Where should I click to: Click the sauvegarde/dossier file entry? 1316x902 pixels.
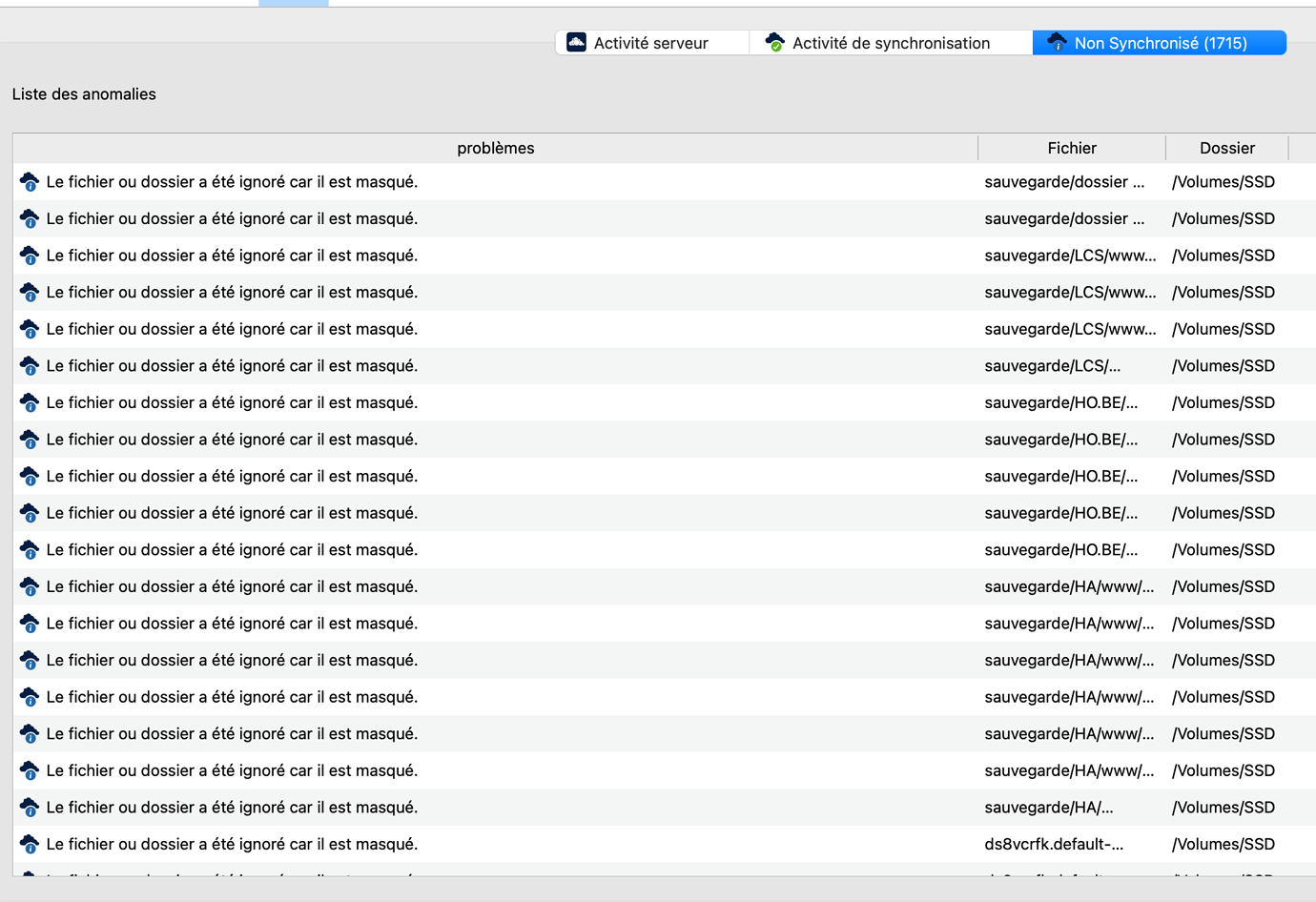coord(1063,181)
